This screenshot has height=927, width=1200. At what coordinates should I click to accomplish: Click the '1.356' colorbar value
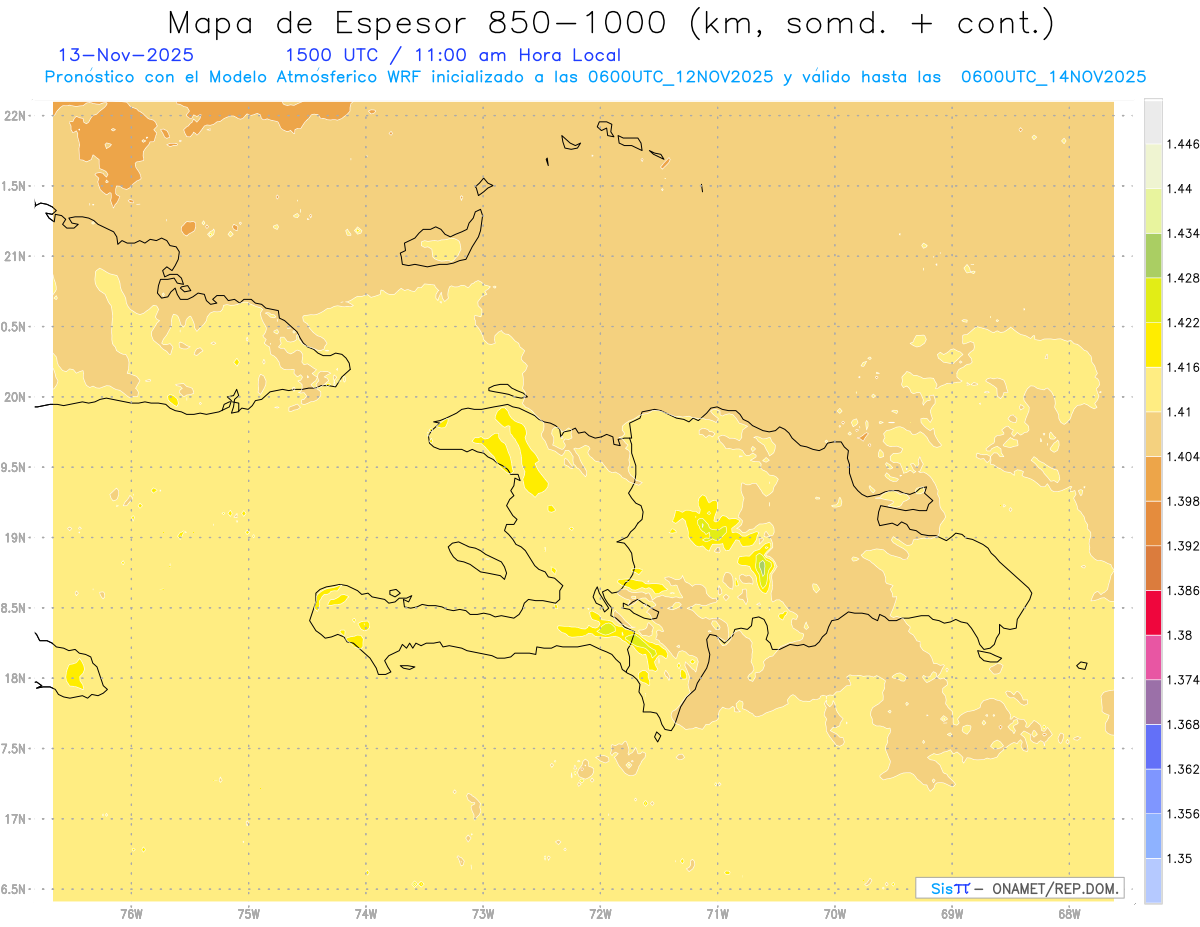[1183, 814]
